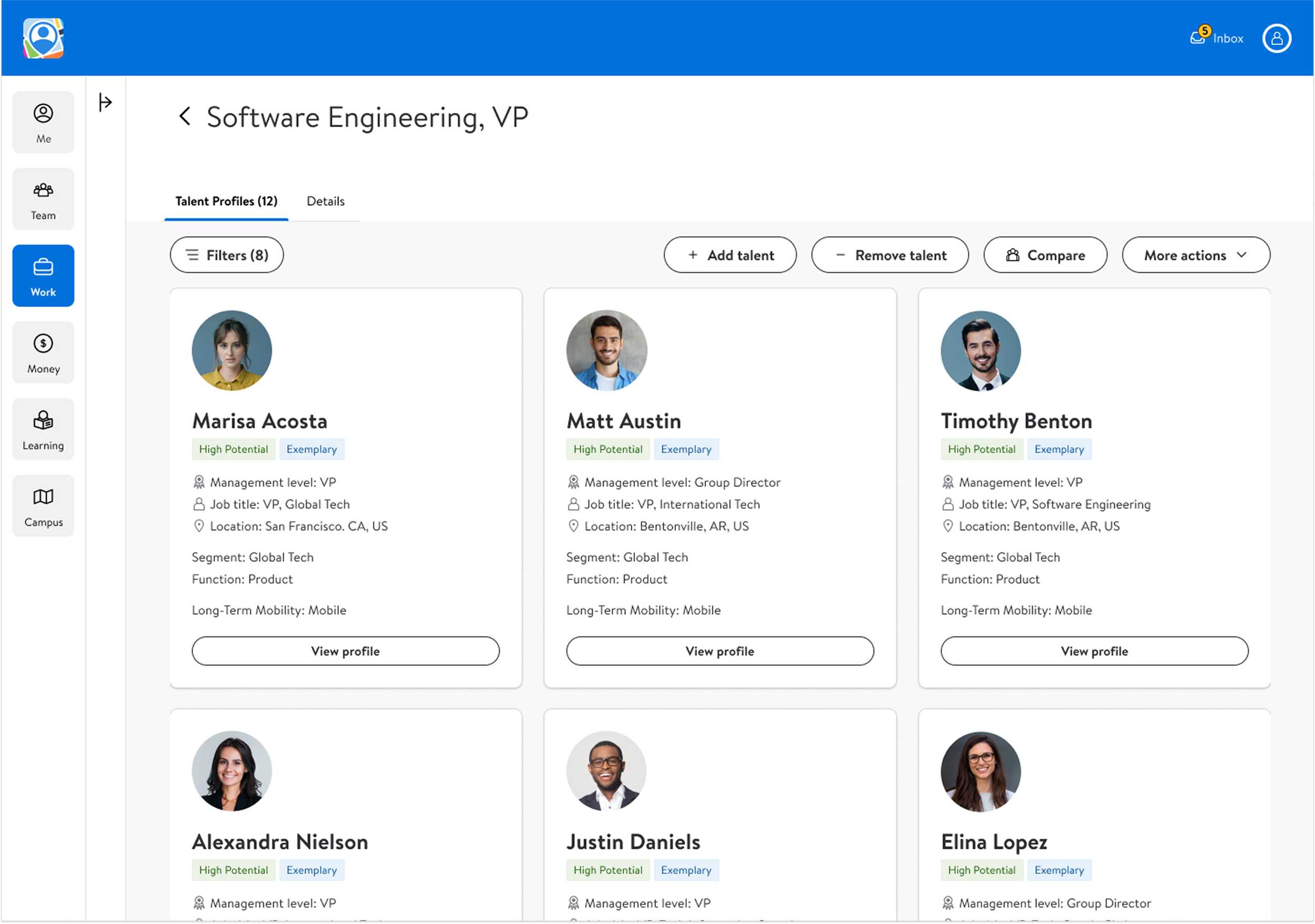Open the Campus map icon
1315x924 pixels.
[x=43, y=506]
